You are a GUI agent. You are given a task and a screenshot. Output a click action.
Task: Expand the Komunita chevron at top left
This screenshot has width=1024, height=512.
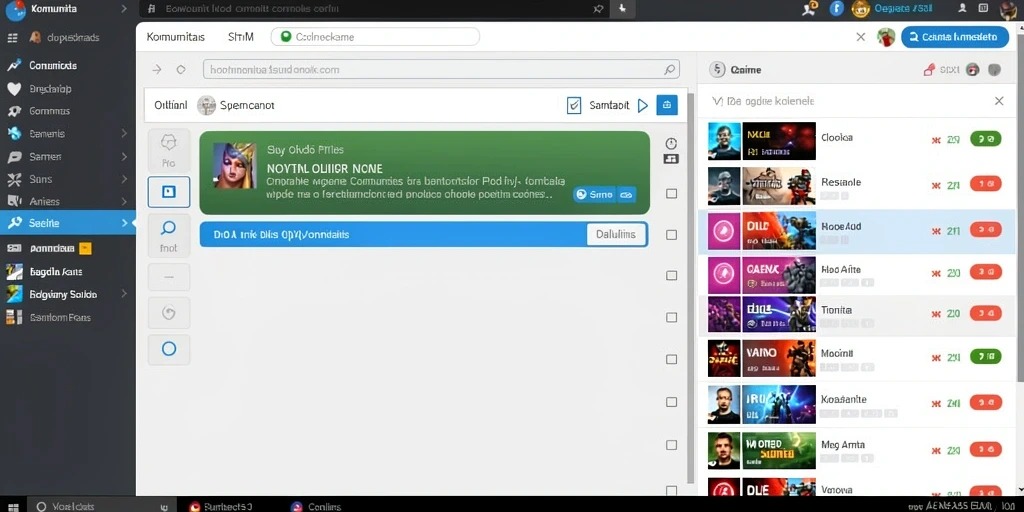(124, 9)
